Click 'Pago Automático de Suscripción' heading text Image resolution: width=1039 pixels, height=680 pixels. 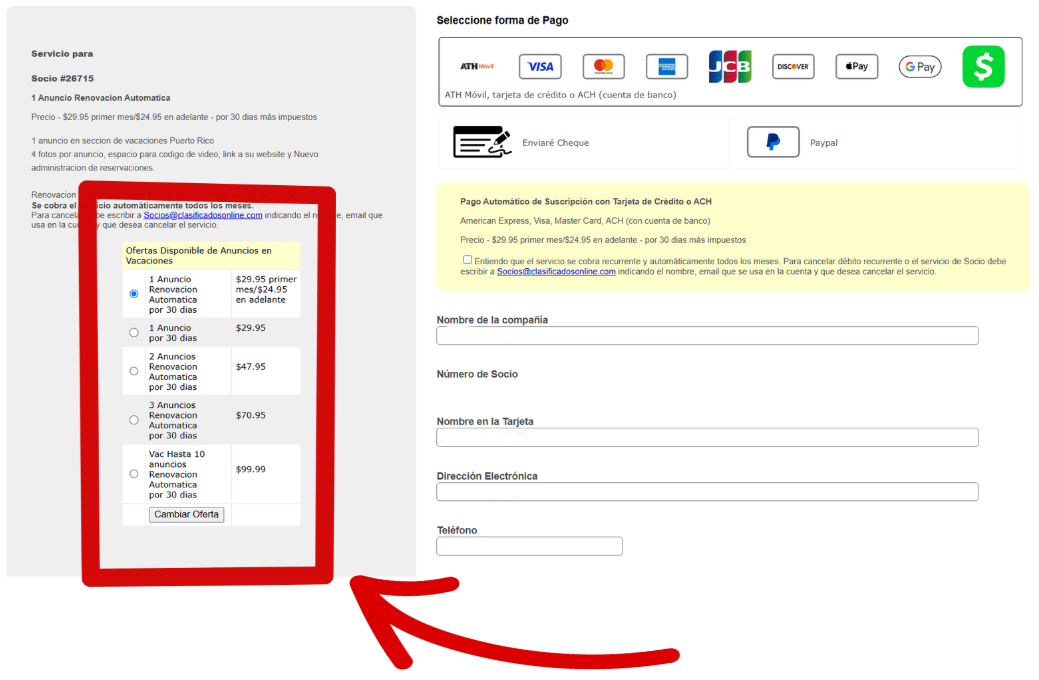586,201
